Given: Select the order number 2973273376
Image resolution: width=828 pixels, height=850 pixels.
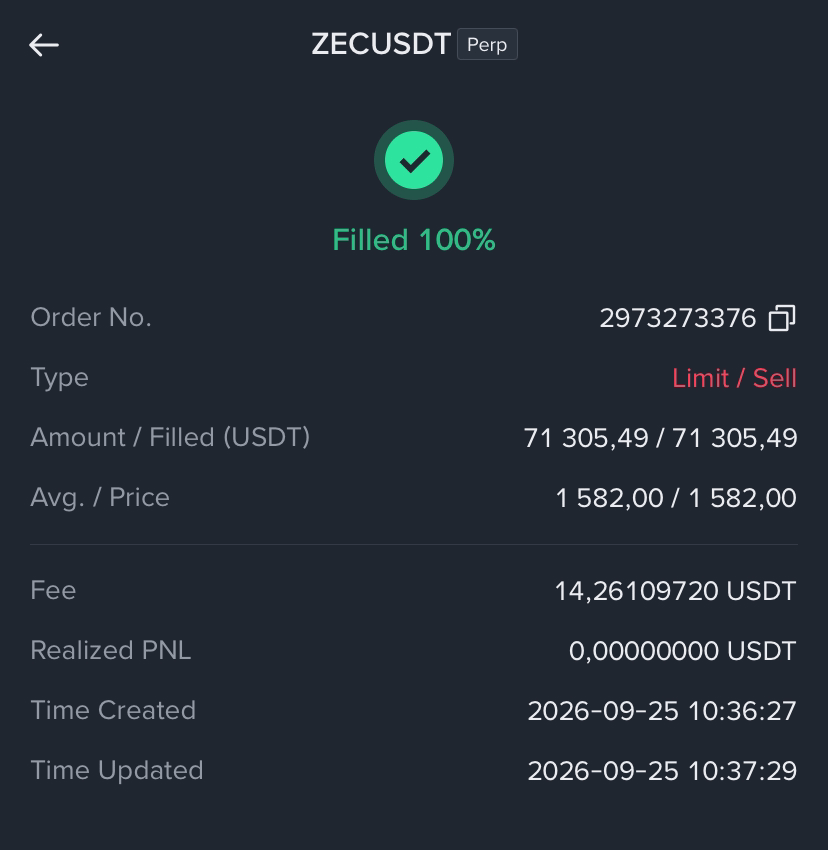Looking at the screenshot, I should (677, 318).
